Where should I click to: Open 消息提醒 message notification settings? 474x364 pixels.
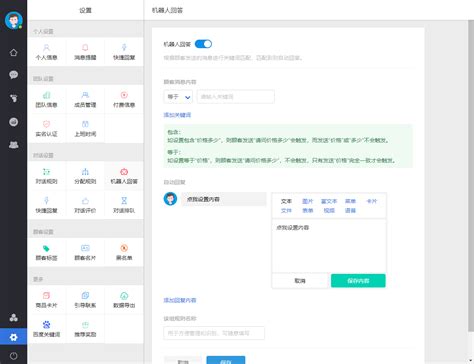coord(85,52)
